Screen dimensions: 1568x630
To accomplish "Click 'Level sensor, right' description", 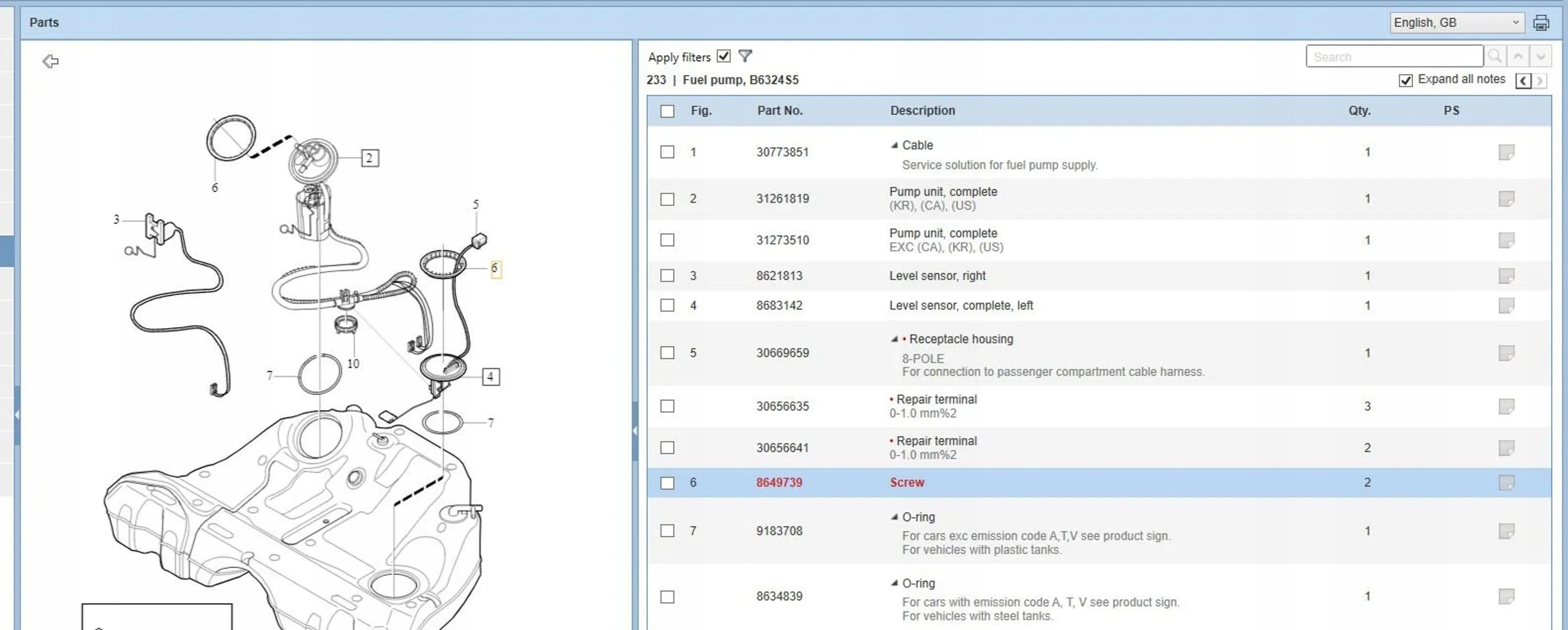I will tap(937, 276).
